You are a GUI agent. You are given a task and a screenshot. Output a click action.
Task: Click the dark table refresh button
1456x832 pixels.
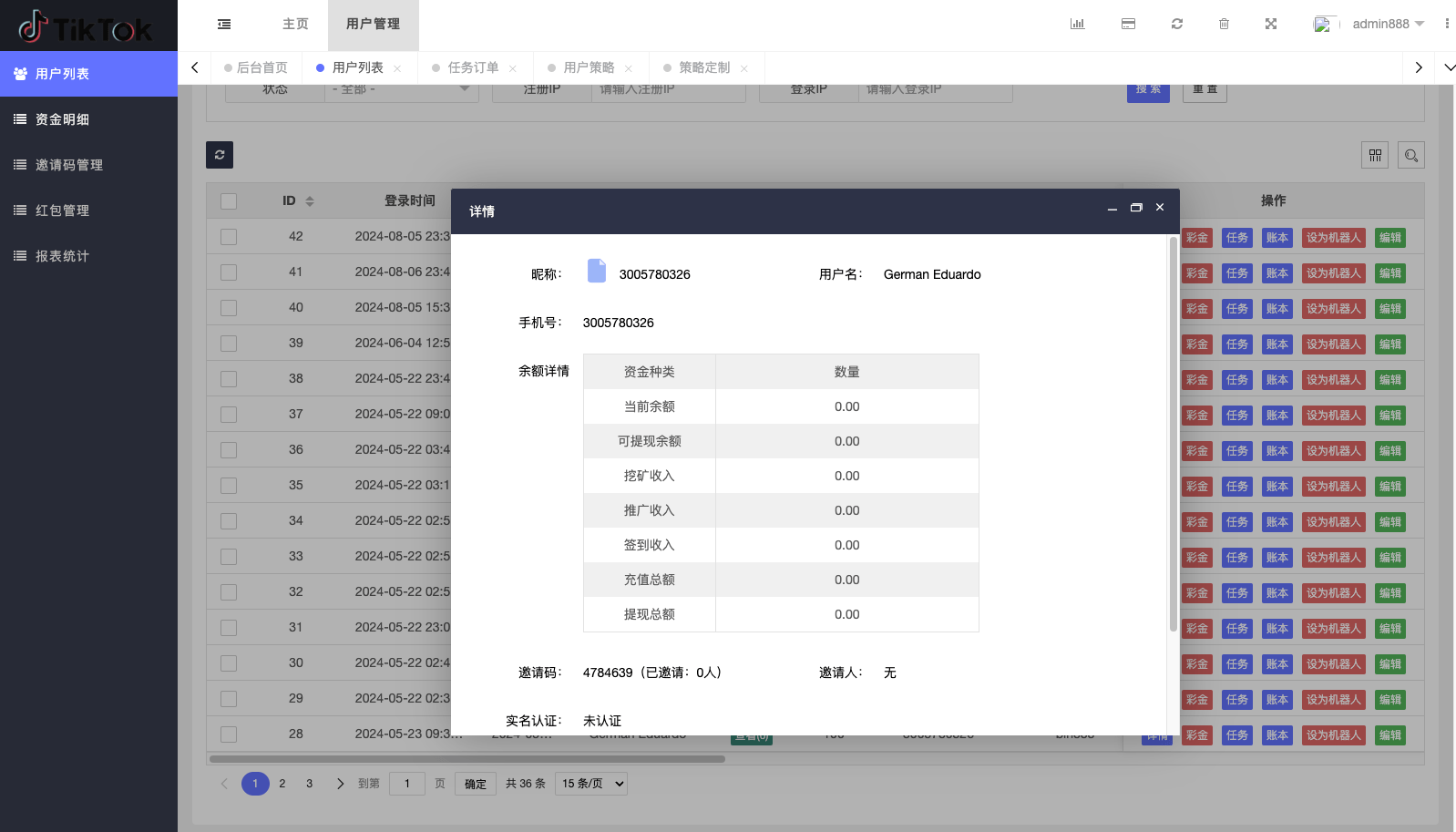[220, 155]
